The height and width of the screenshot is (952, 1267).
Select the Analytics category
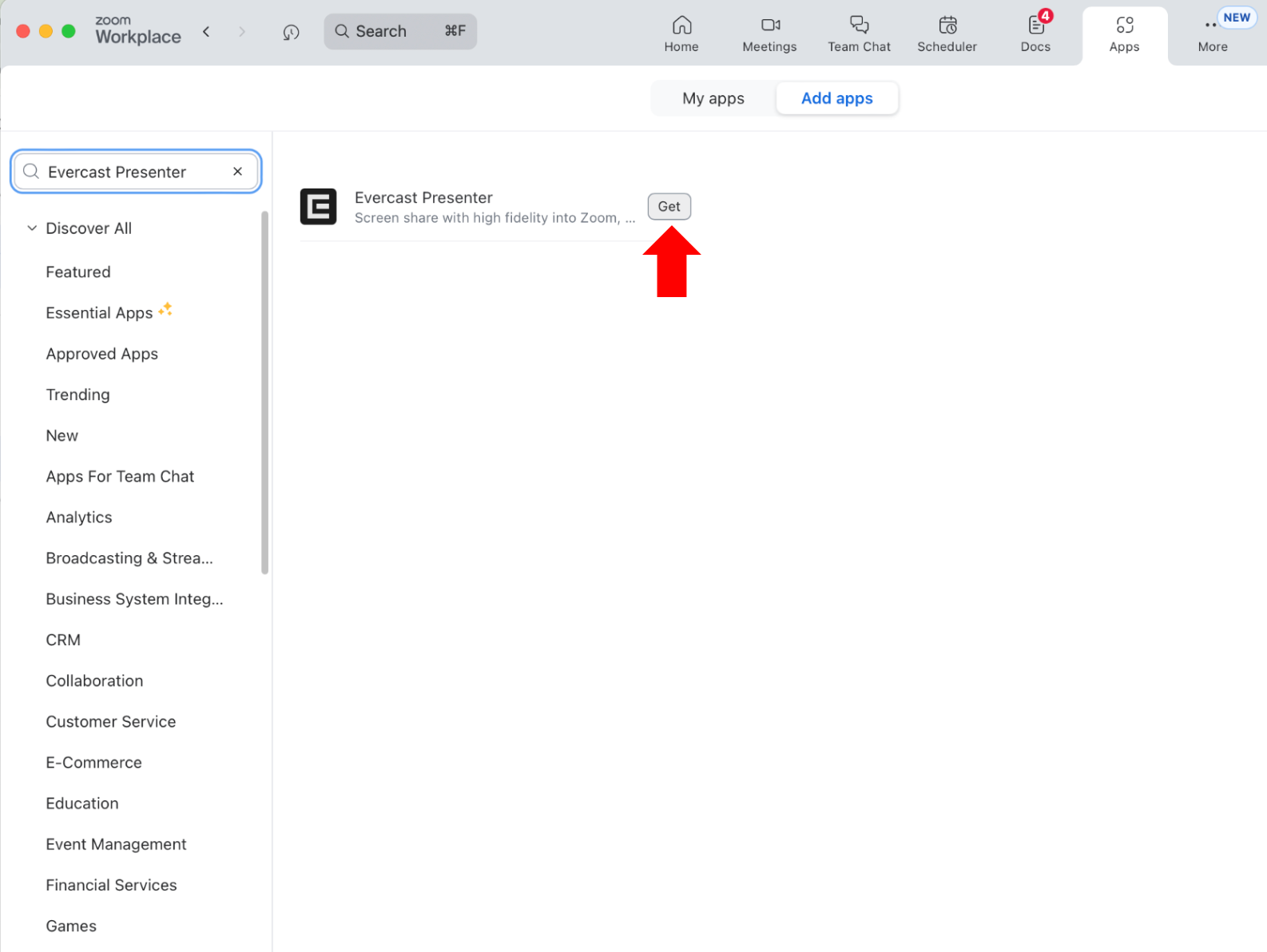coord(79,518)
